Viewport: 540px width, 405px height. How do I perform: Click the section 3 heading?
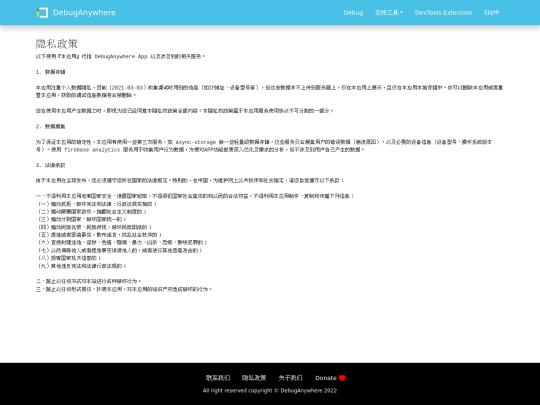[x=50, y=165]
